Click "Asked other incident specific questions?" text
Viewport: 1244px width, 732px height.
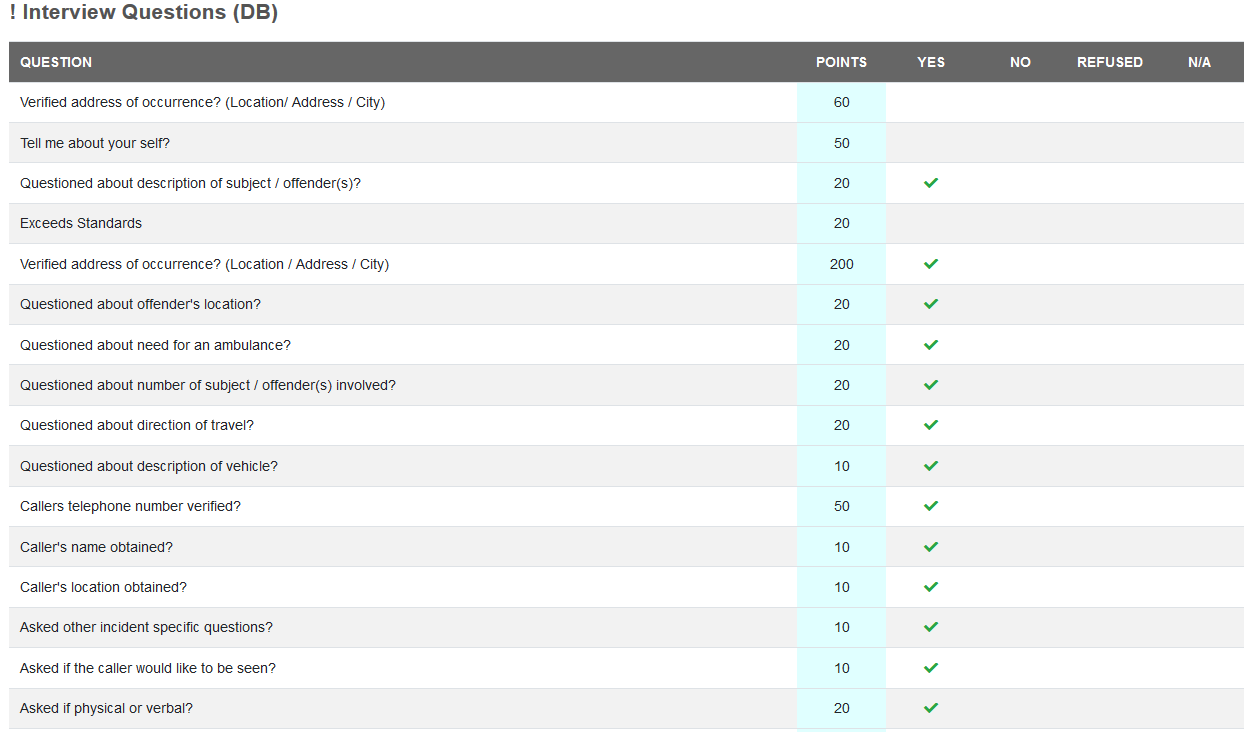click(x=146, y=627)
